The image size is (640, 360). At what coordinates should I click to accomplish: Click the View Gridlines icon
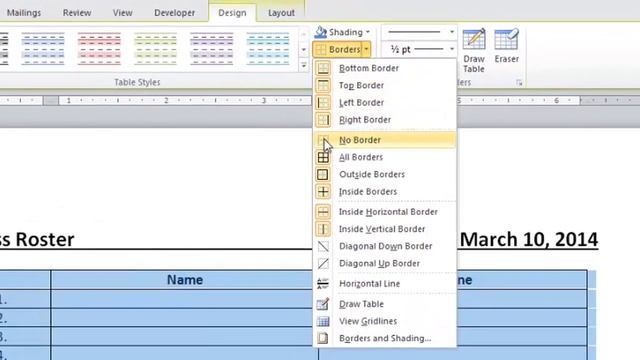(x=323, y=321)
